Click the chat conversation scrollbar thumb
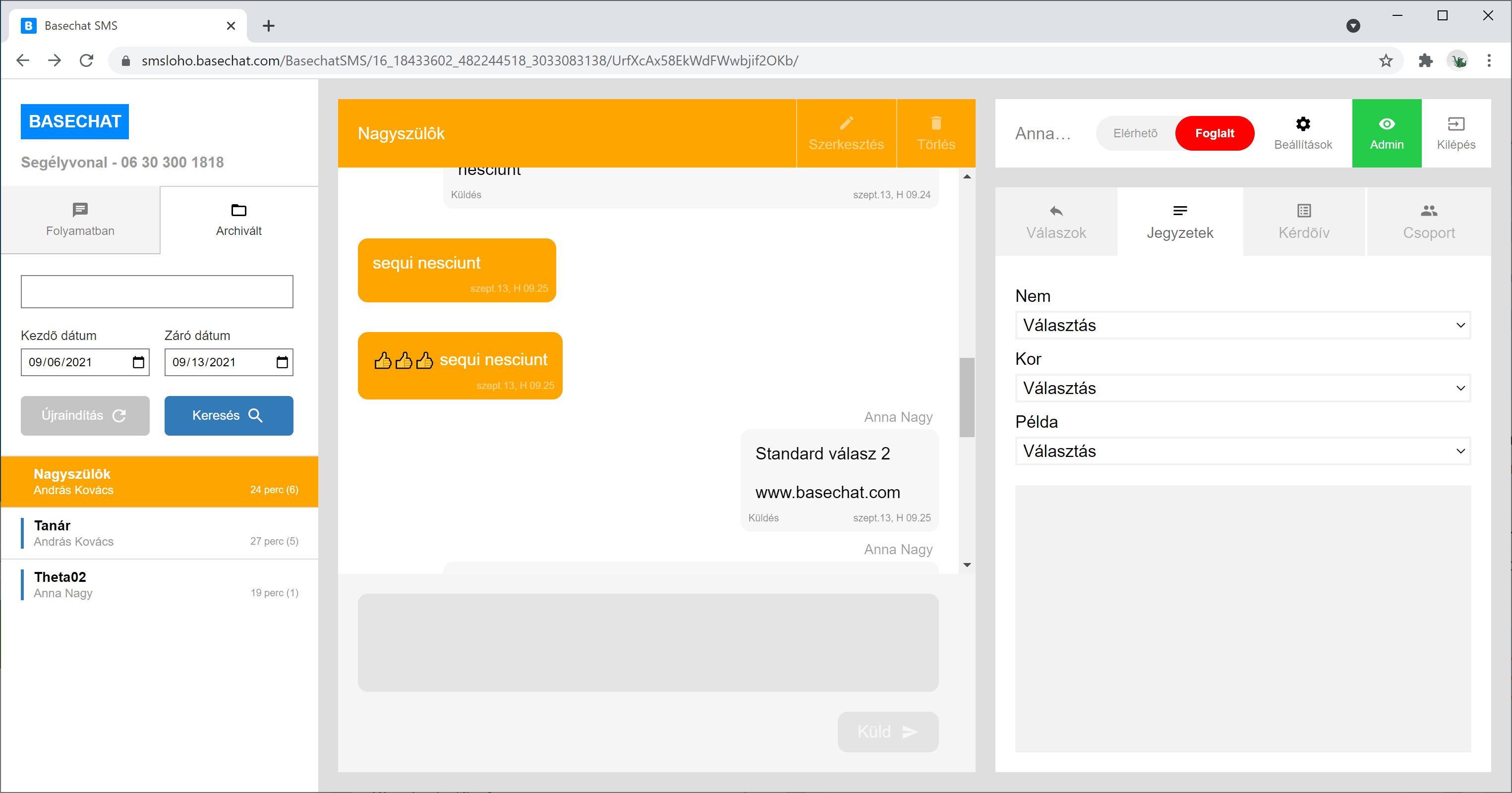The width and height of the screenshot is (1512, 793). pyautogui.click(x=966, y=397)
